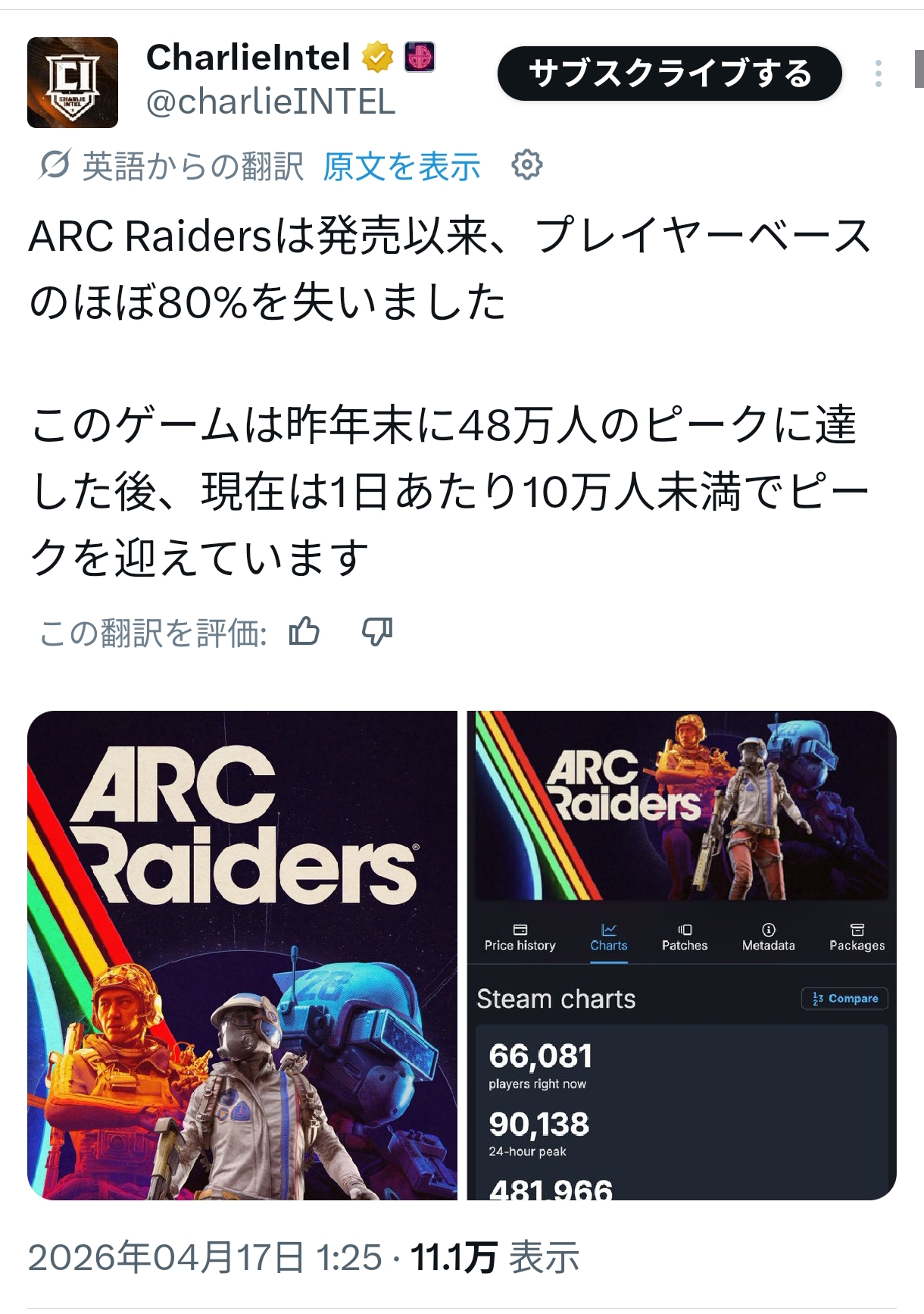Select the Charts tab in screenshot
This screenshot has width=924, height=1314.
click(x=609, y=938)
